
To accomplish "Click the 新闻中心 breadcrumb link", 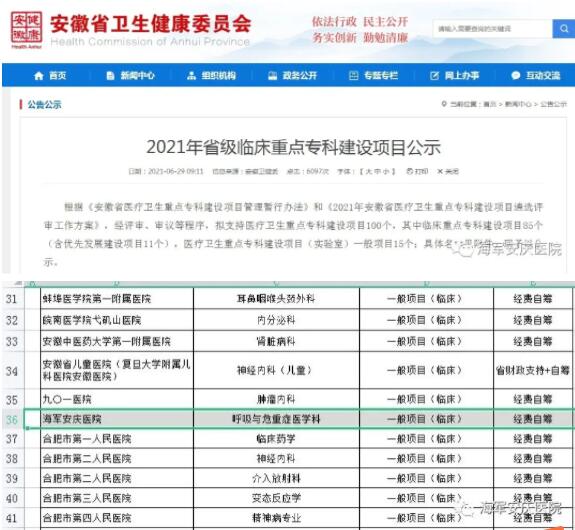I will coord(518,104).
